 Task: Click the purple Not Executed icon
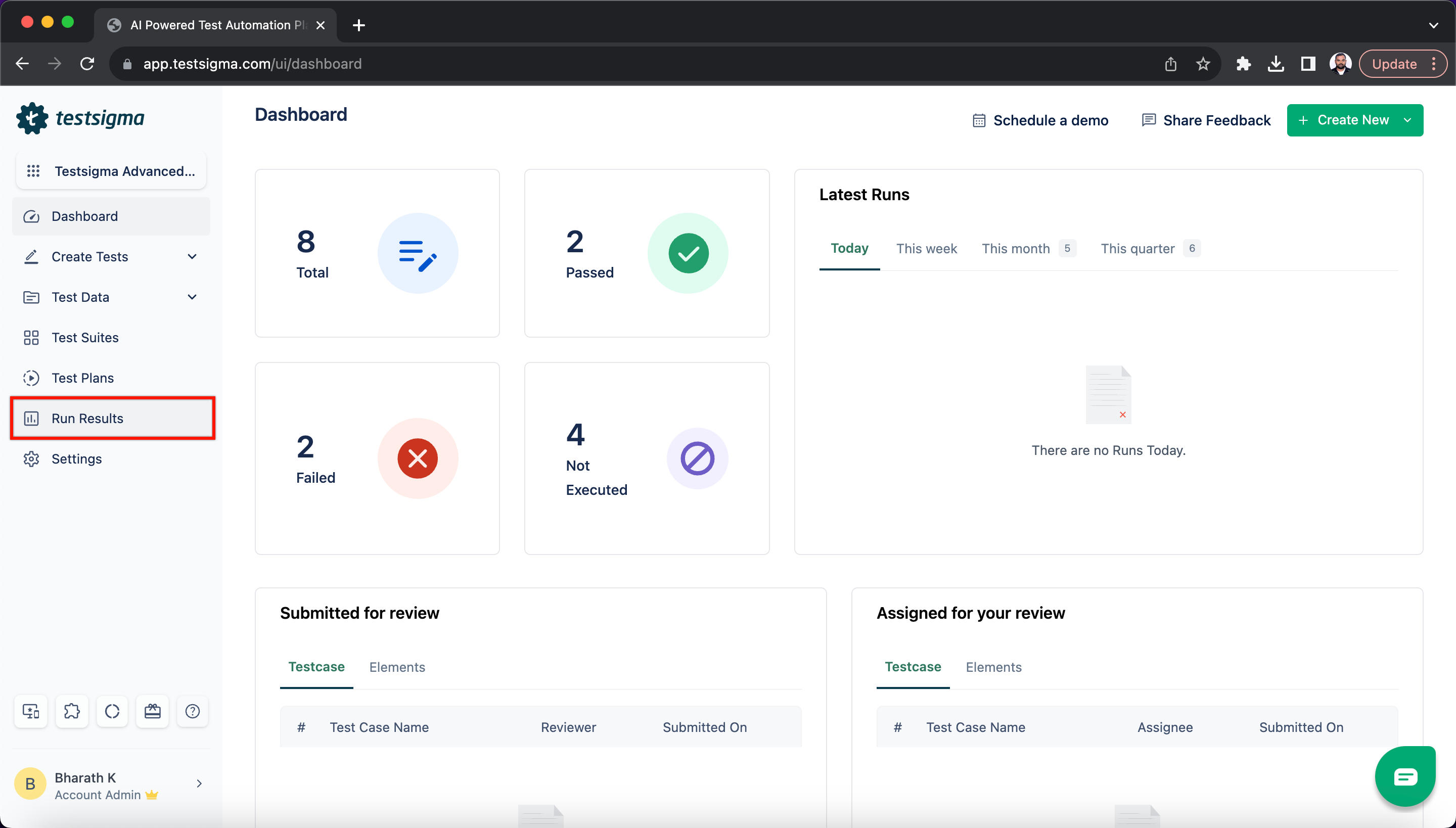click(698, 458)
